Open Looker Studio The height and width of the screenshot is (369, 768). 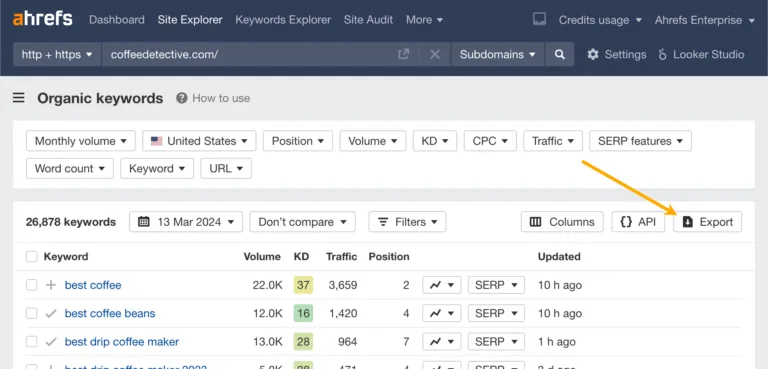(701, 54)
